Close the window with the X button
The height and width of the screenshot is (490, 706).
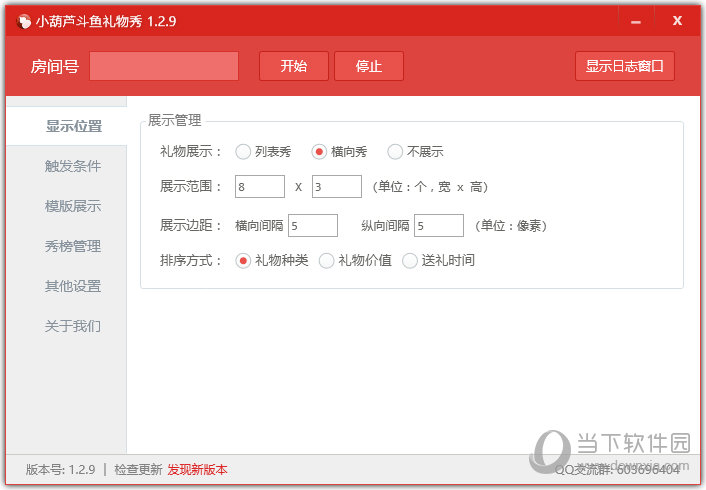pos(677,21)
